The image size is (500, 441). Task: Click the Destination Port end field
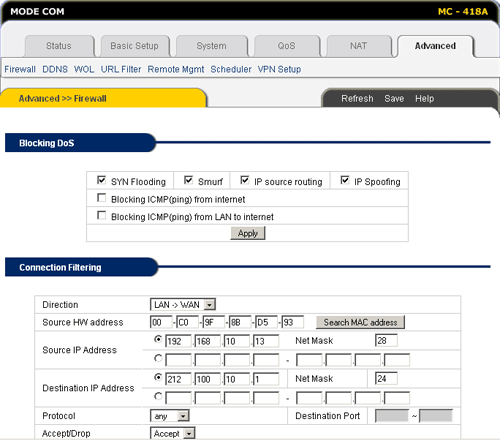[436, 416]
